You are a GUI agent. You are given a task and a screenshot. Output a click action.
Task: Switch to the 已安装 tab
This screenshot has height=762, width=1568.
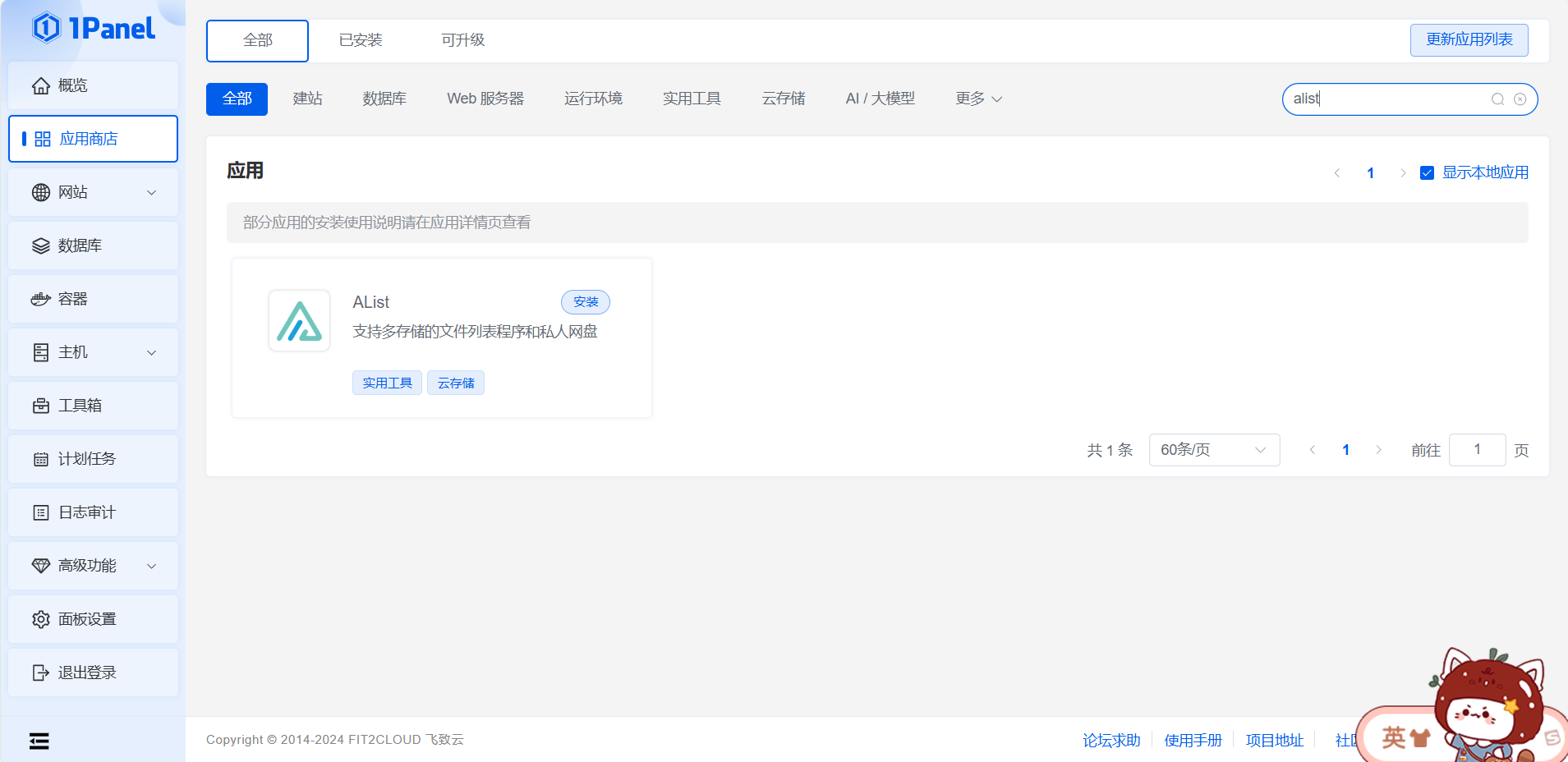click(361, 41)
